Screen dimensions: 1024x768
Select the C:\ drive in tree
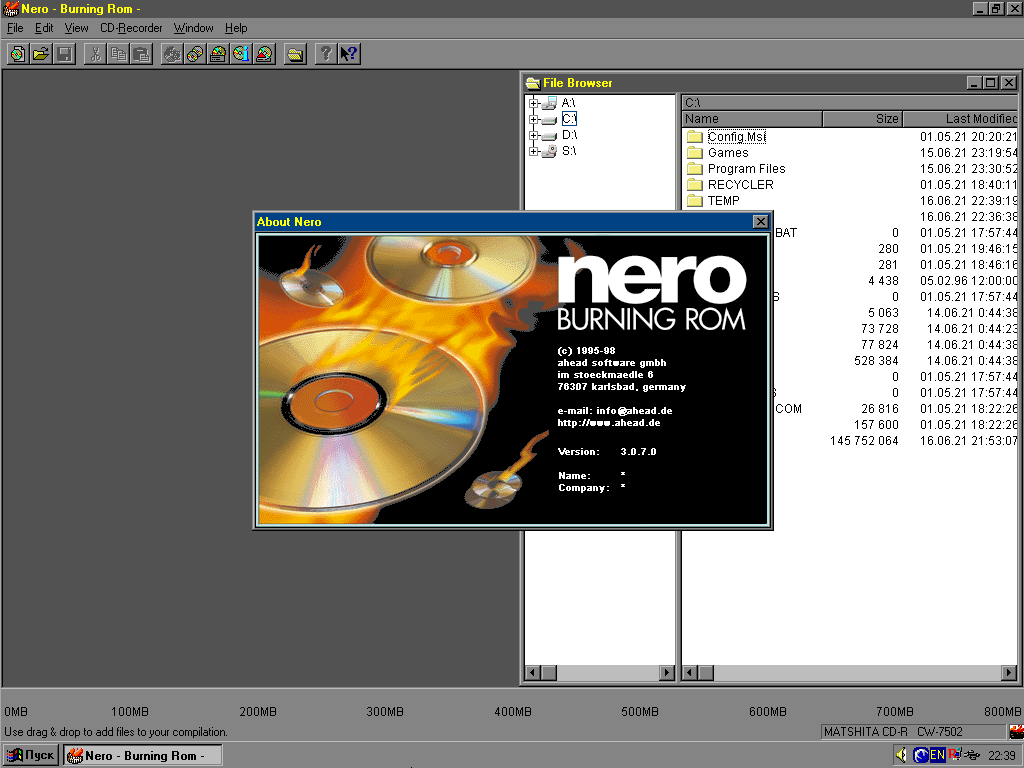tap(569, 119)
